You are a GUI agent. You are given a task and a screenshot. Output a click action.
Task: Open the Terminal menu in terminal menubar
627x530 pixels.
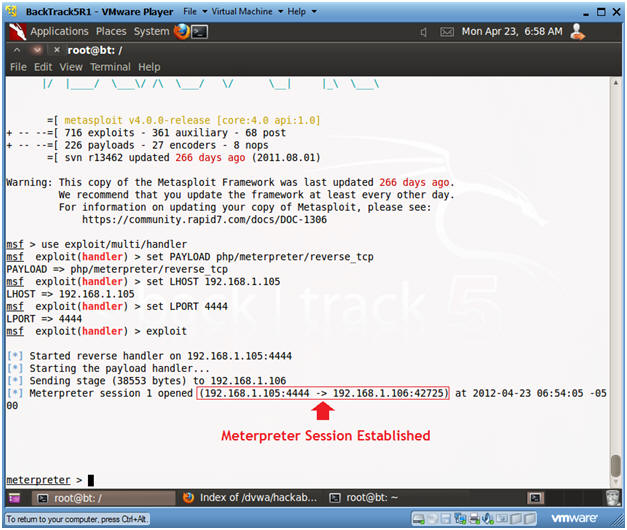110,67
